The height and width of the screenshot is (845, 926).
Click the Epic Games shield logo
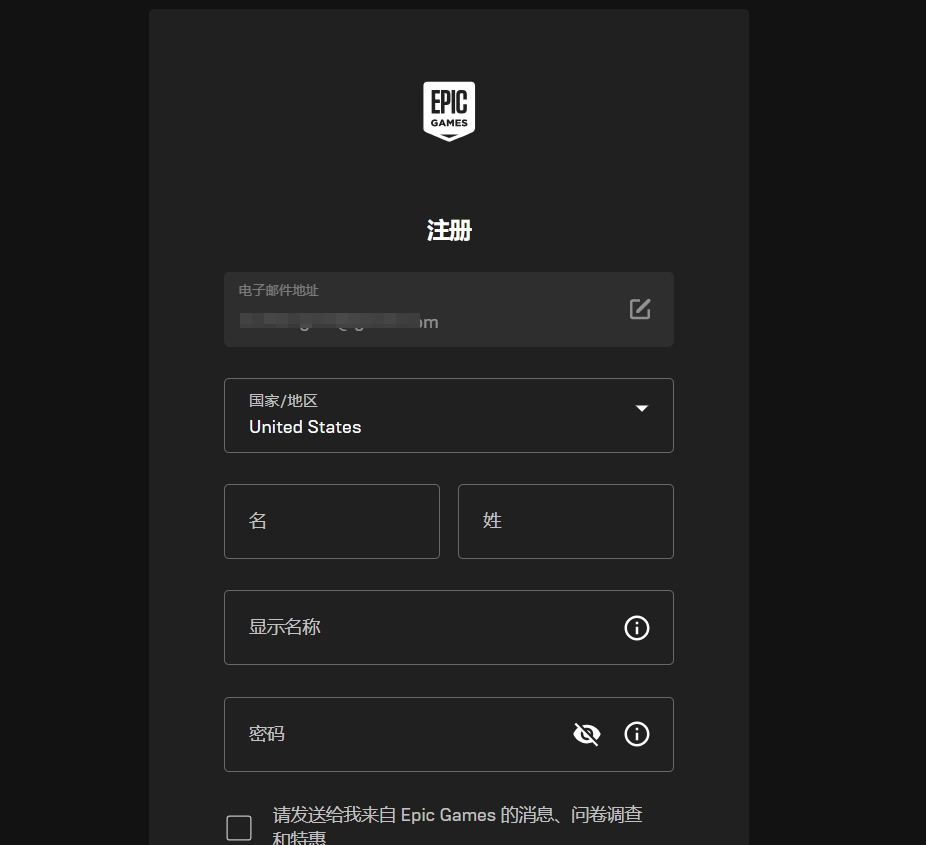449,110
